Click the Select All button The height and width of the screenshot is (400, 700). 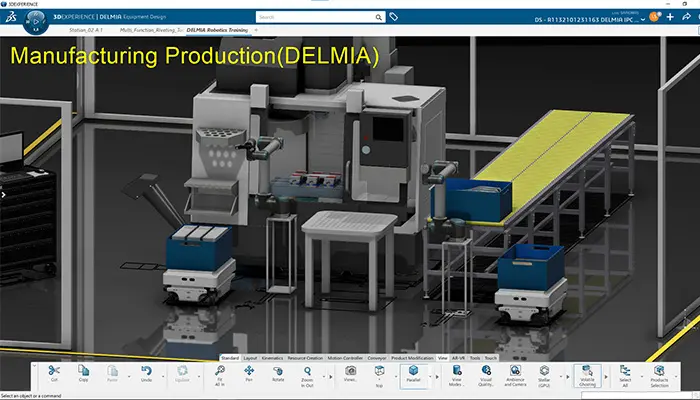click(624, 373)
